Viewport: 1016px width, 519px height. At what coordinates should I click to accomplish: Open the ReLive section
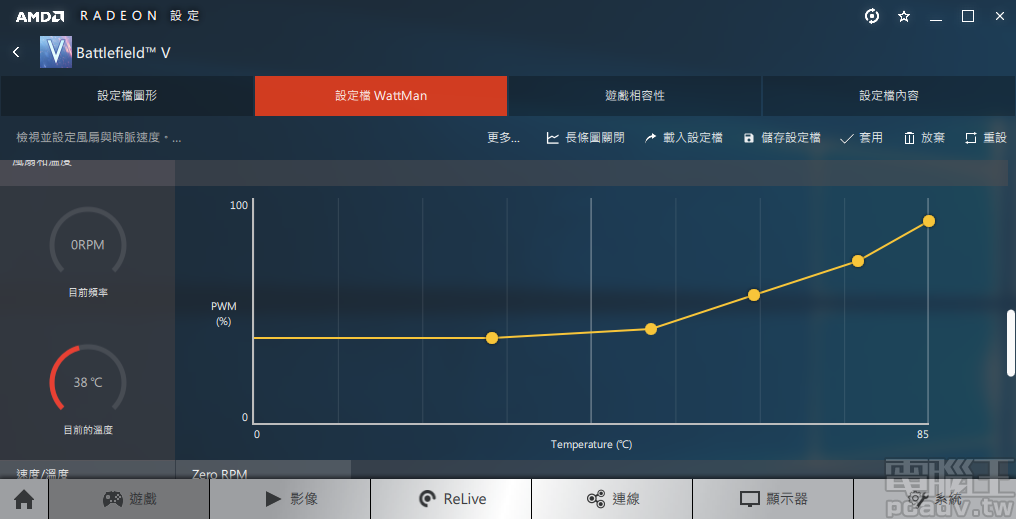pyautogui.click(x=451, y=499)
